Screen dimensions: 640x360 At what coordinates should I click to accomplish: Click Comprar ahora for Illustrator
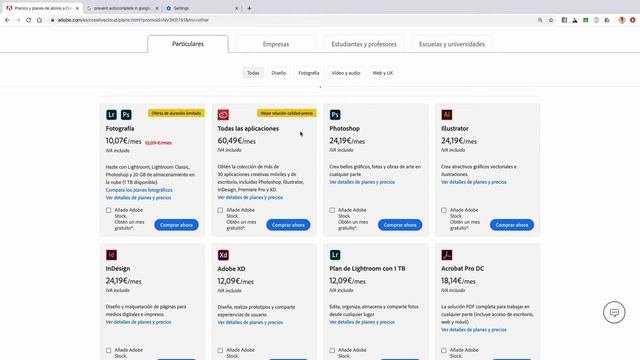point(512,225)
